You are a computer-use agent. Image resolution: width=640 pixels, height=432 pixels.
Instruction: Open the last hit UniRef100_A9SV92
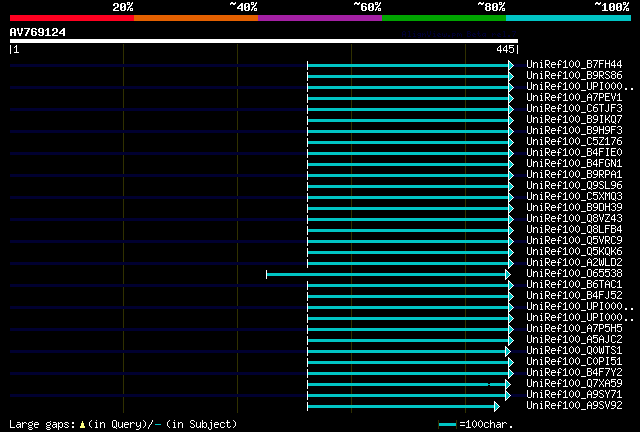tap(574, 406)
